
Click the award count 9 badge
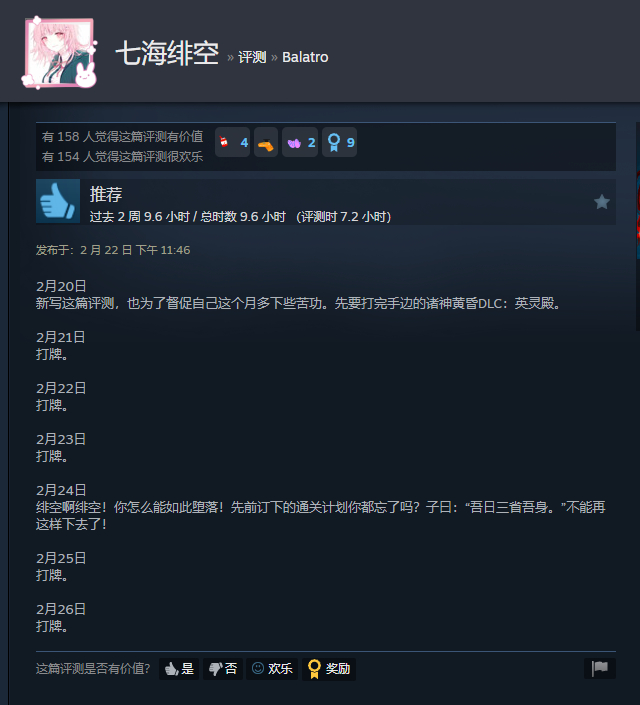click(x=340, y=143)
